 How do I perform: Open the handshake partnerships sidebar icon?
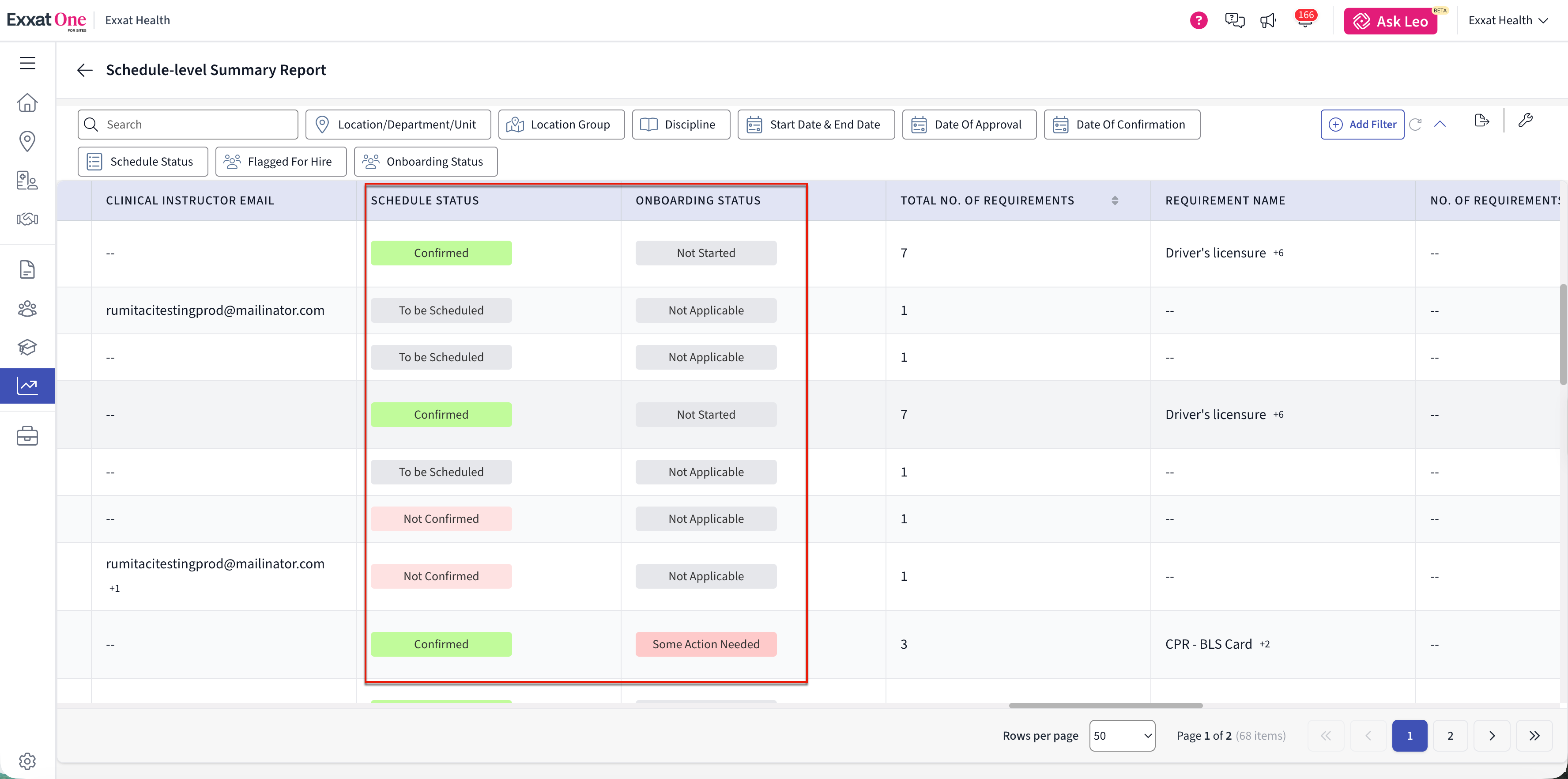(27, 219)
